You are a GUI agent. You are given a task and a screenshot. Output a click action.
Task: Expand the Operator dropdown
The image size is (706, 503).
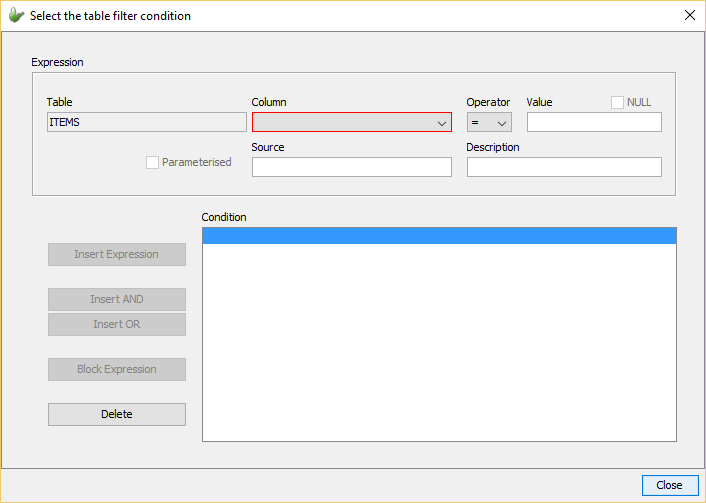click(x=489, y=122)
